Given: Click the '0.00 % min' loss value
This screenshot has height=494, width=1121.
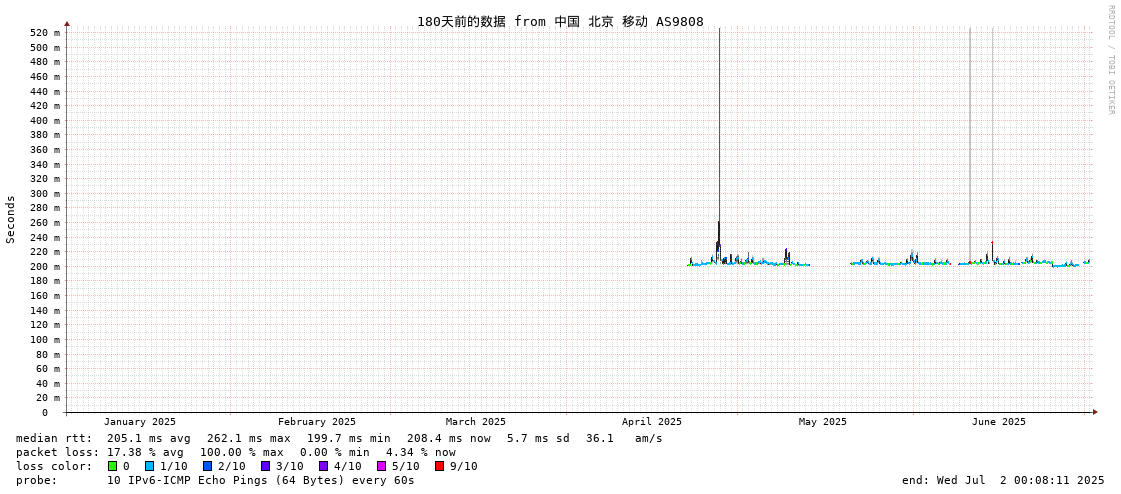Looking at the screenshot, I should [x=336, y=453].
